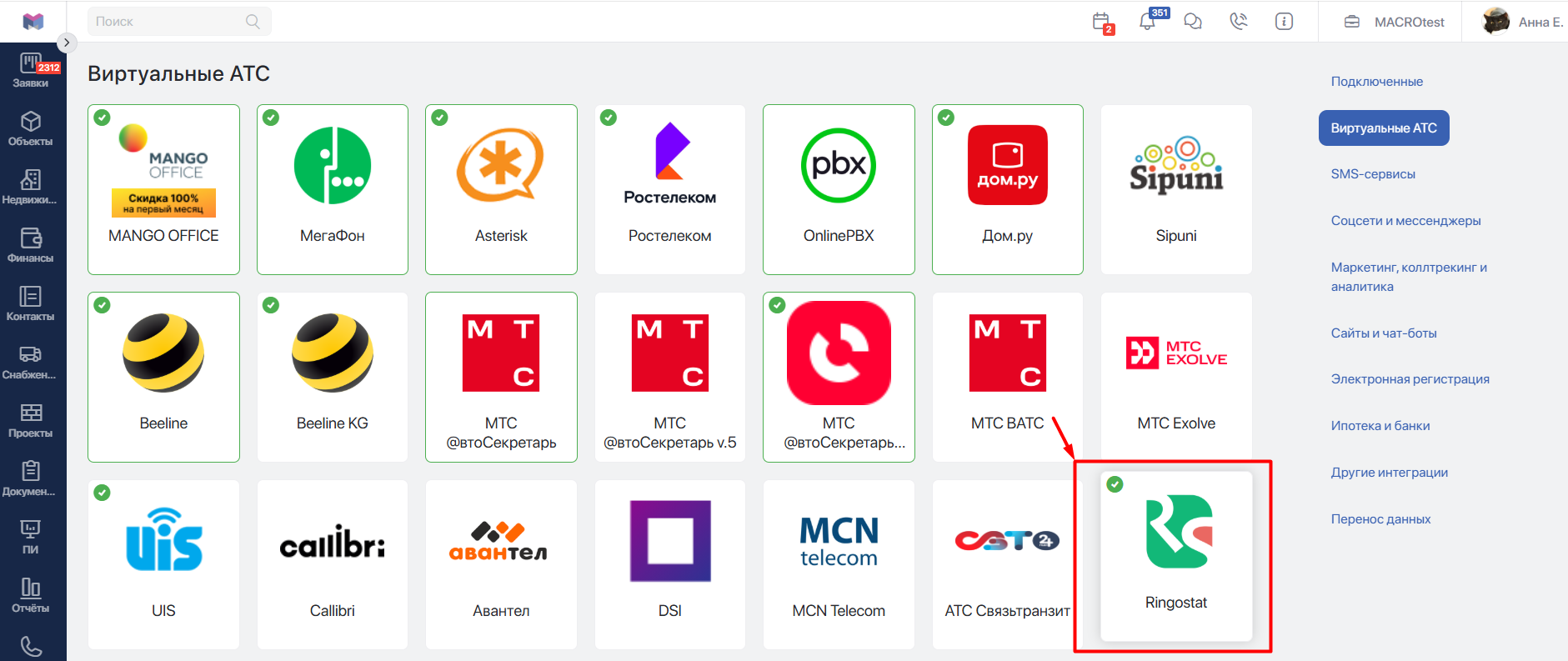
Task: Open the Анна Е. user profile menu
Action: [1522, 23]
